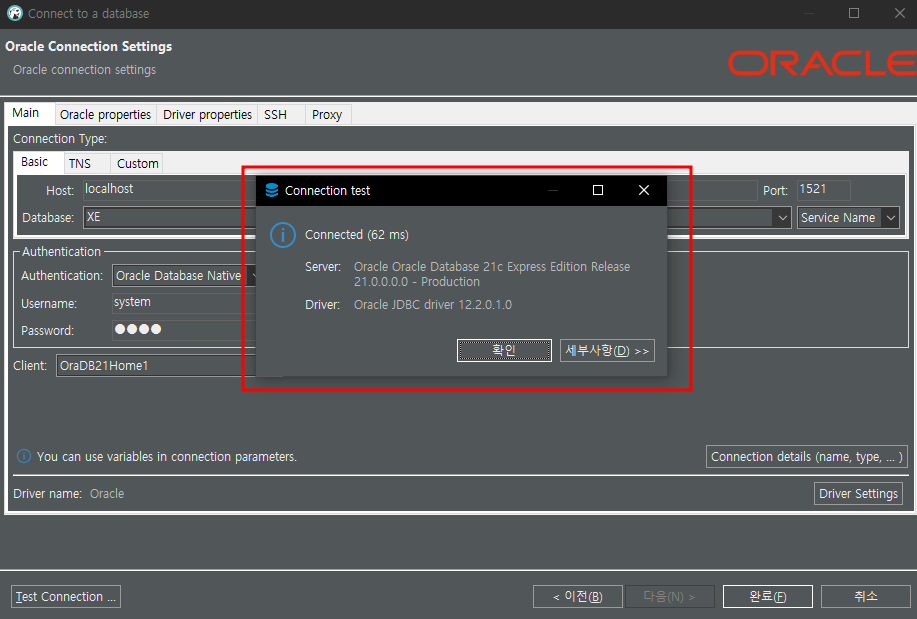917x619 pixels.
Task: Click the 확인 button in Connection test
Action: coord(504,350)
